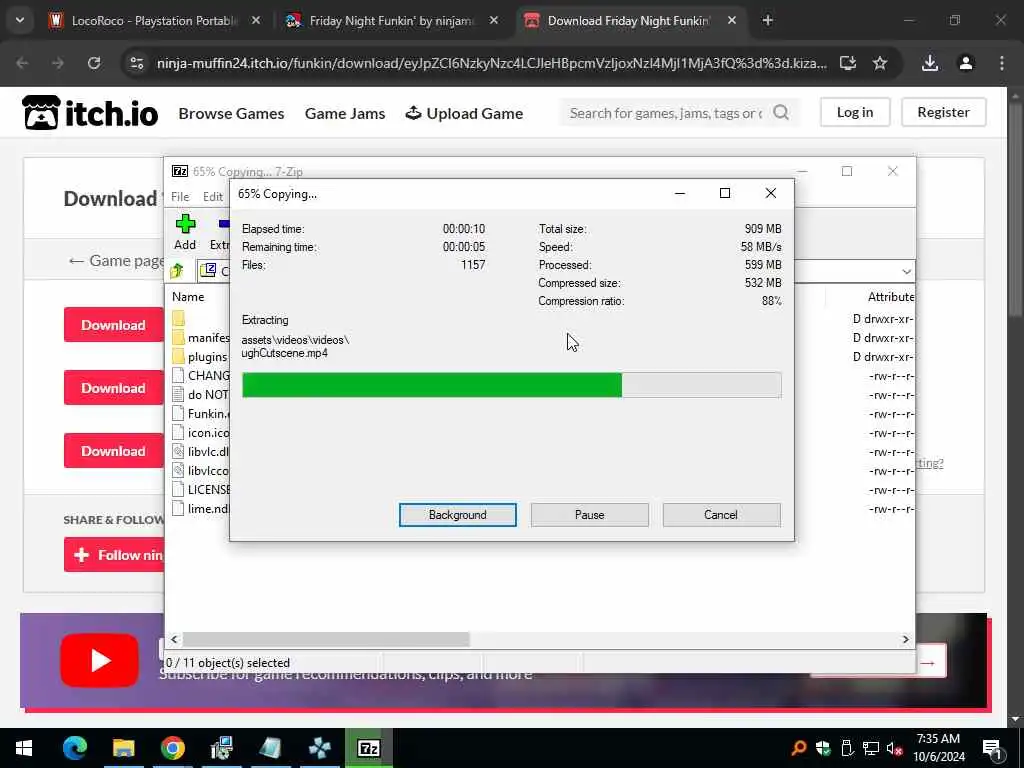Click the Windows Security tray icon

pyautogui.click(x=823, y=748)
